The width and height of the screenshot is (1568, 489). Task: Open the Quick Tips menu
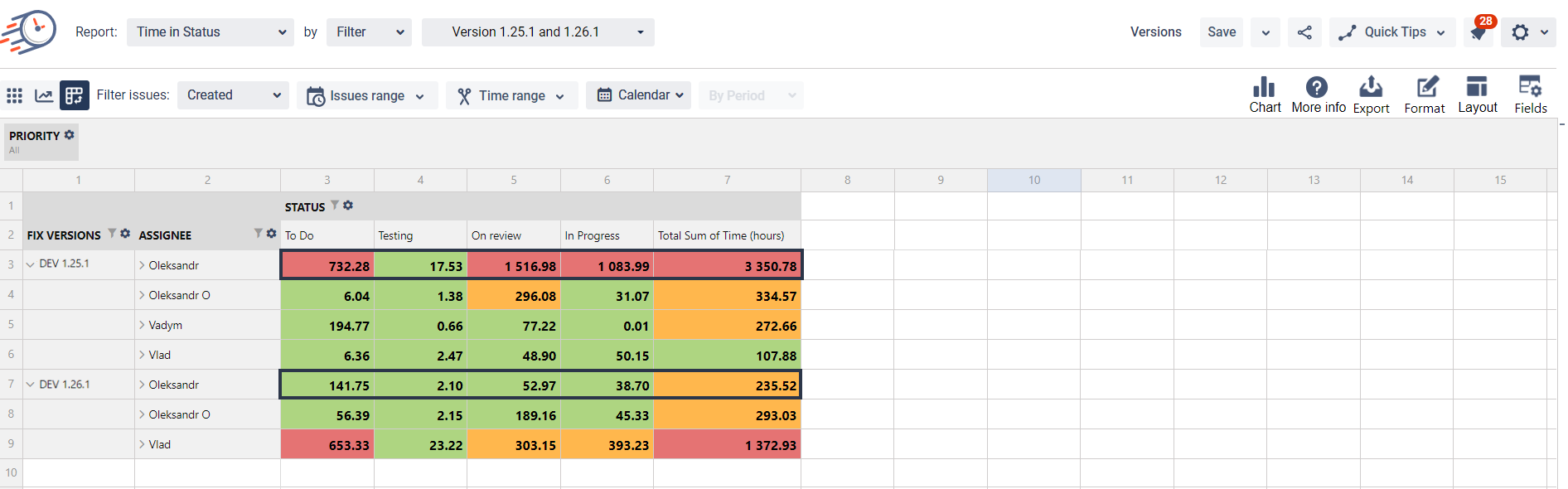tap(1392, 32)
